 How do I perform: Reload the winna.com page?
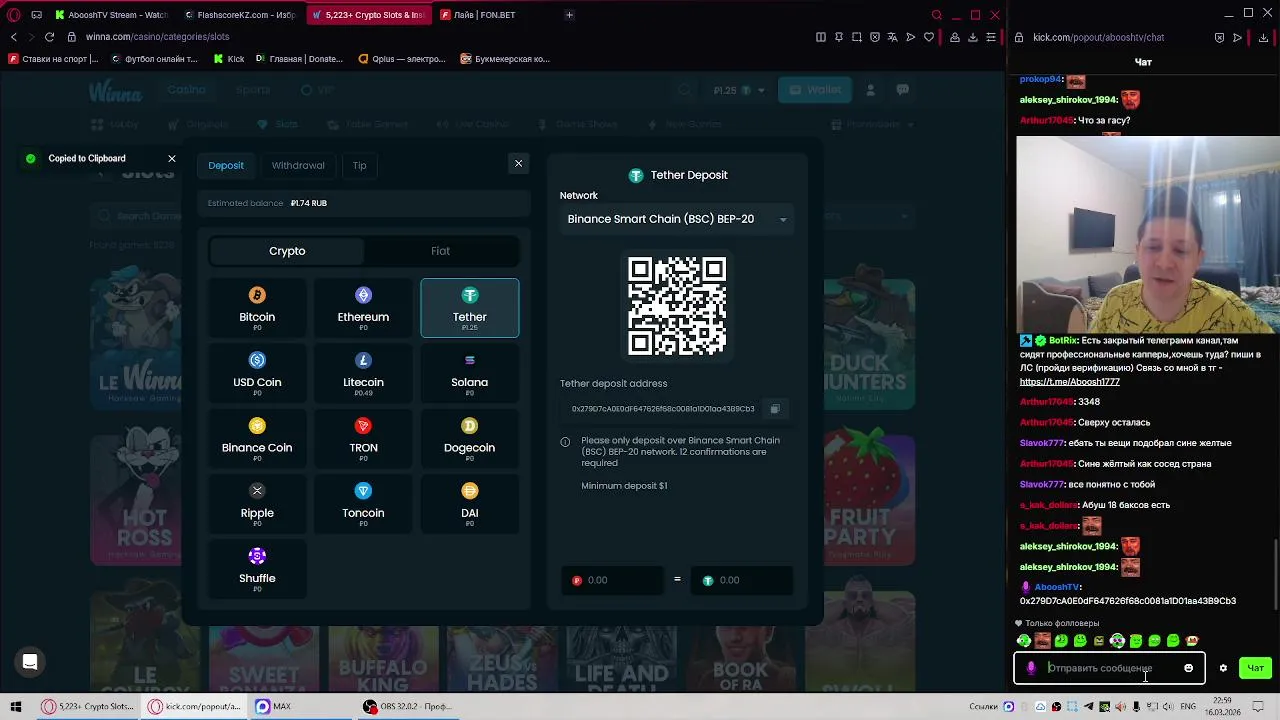[49, 37]
